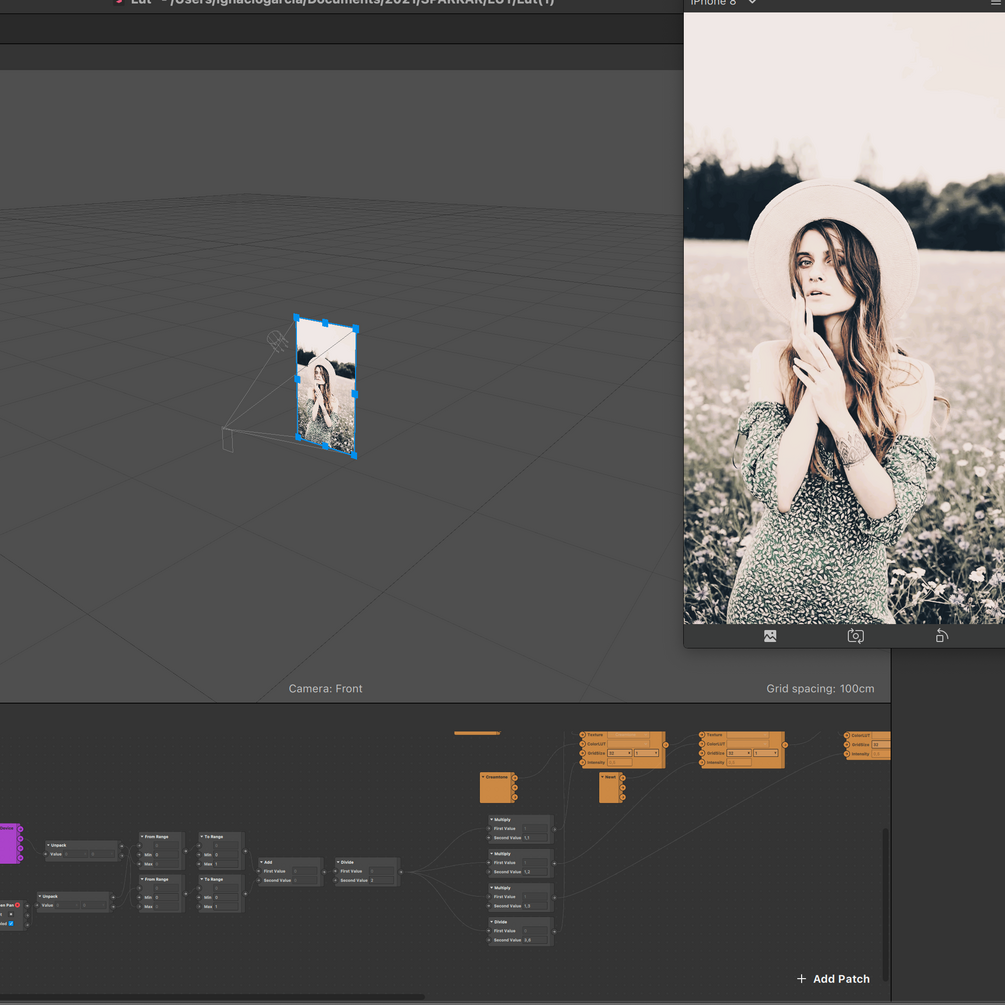Click the top output port of the purple Device patch
The width and height of the screenshot is (1005, 1005).
[21, 829]
